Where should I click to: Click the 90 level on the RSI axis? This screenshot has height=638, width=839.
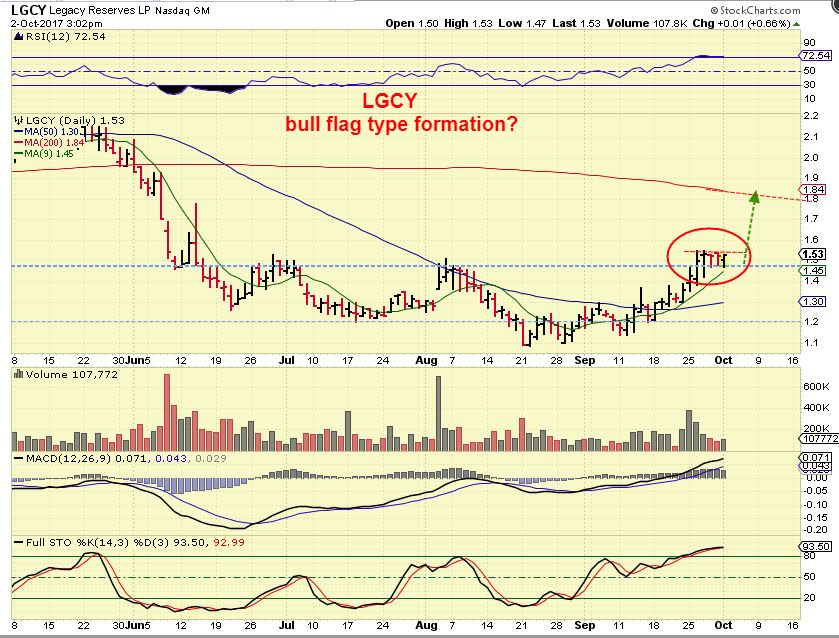[809, 43]
